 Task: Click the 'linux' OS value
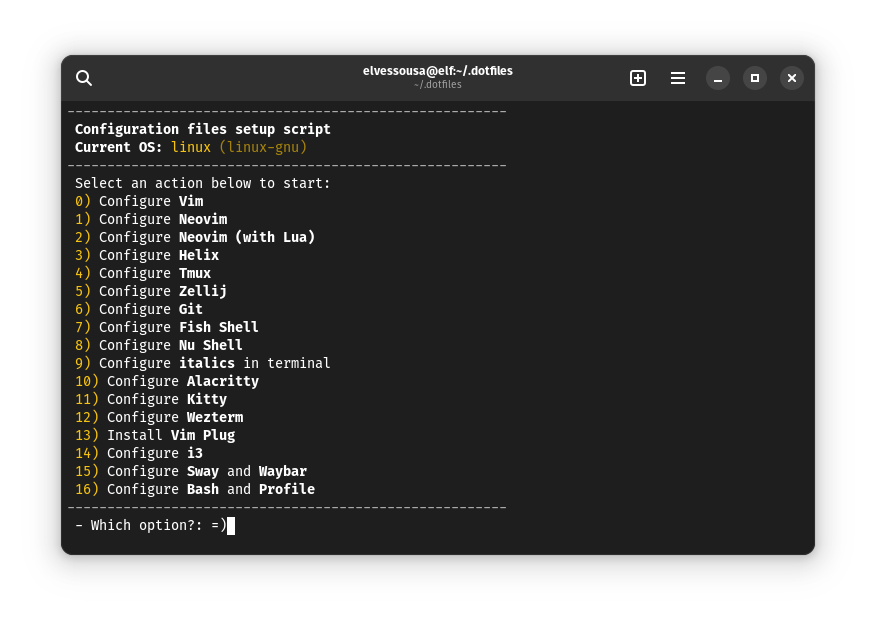click(191, 147)
